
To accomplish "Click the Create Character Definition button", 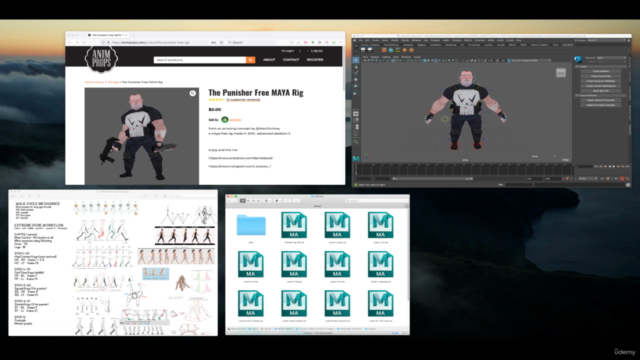I will tap(601, 81).
